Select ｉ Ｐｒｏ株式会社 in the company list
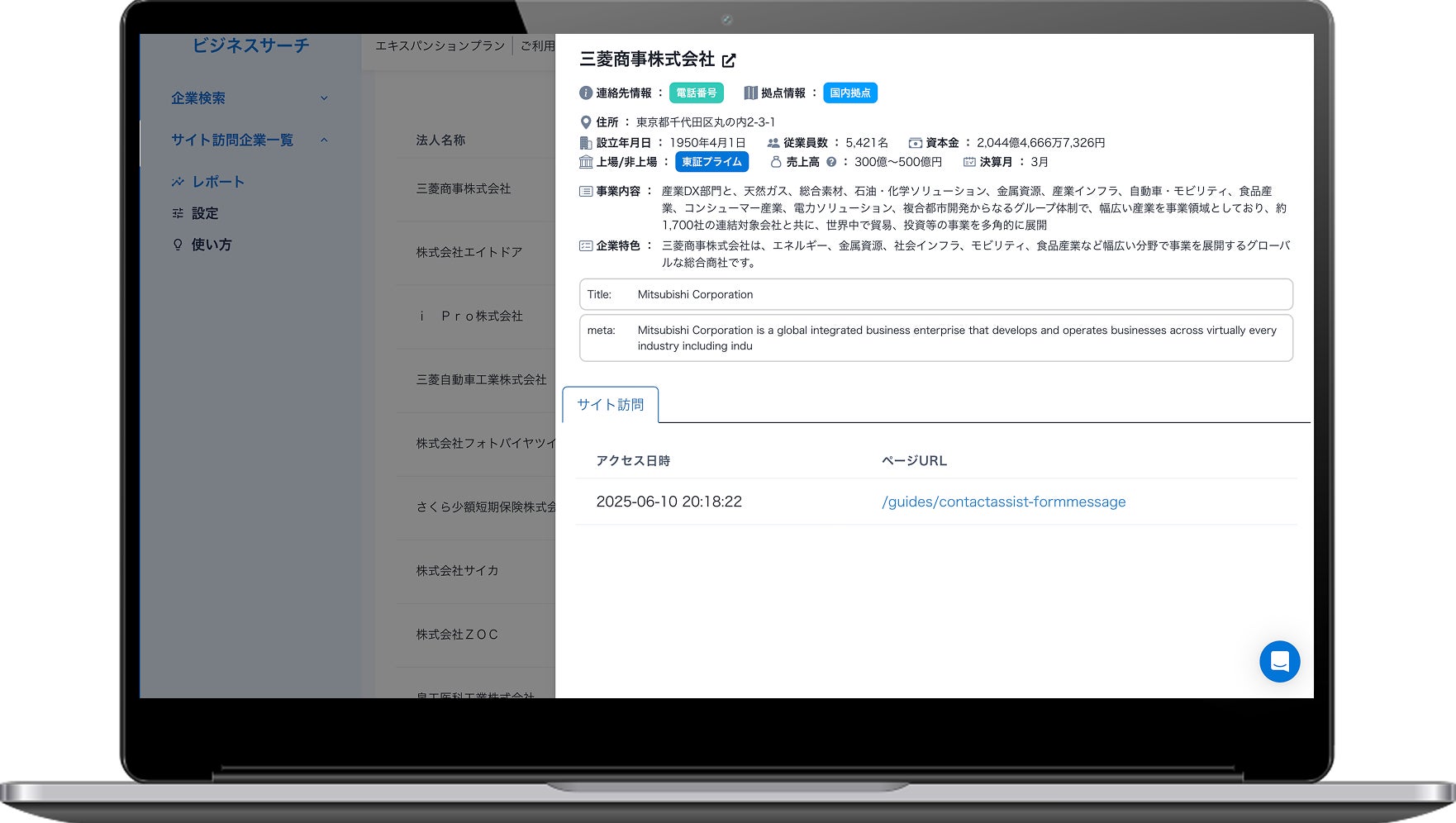The width and height of the screenshot is (1456, 823). tap(469, 316)
